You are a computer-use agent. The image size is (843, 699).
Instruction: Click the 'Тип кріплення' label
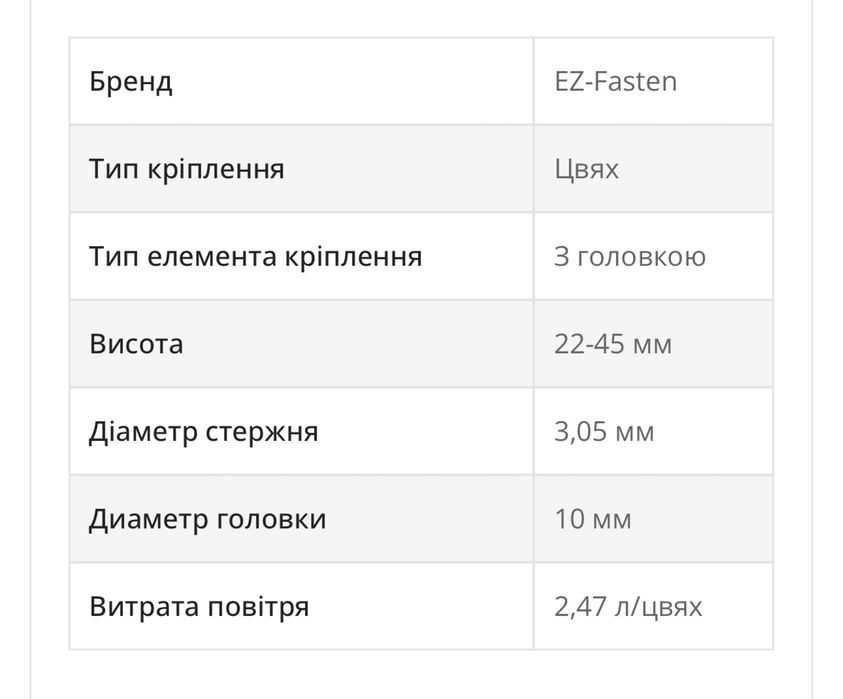click(187, 169)
